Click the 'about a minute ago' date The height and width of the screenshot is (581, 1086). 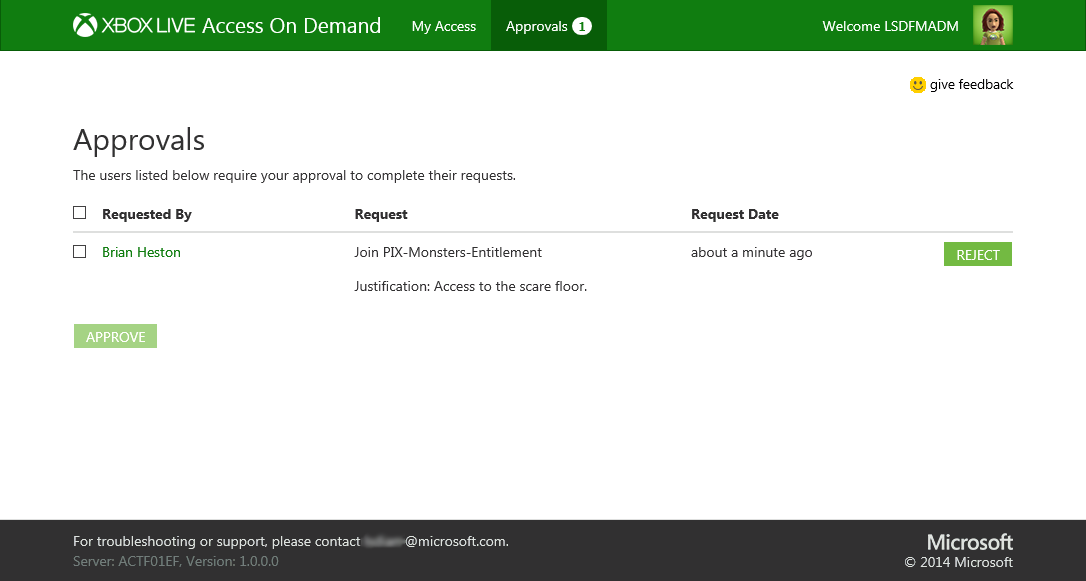pos(751,252)
